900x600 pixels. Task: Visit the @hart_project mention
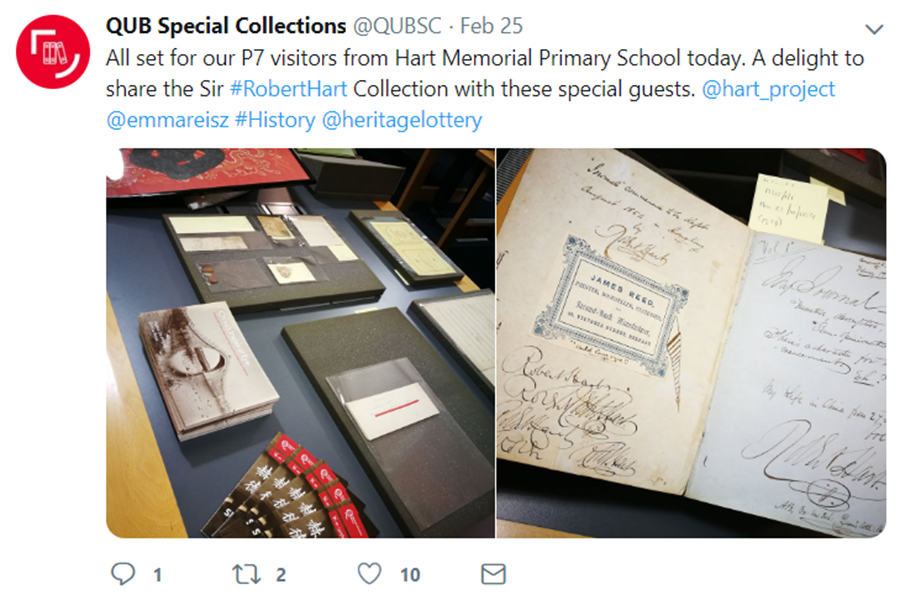pyautogui.click(x=769, y=89)
